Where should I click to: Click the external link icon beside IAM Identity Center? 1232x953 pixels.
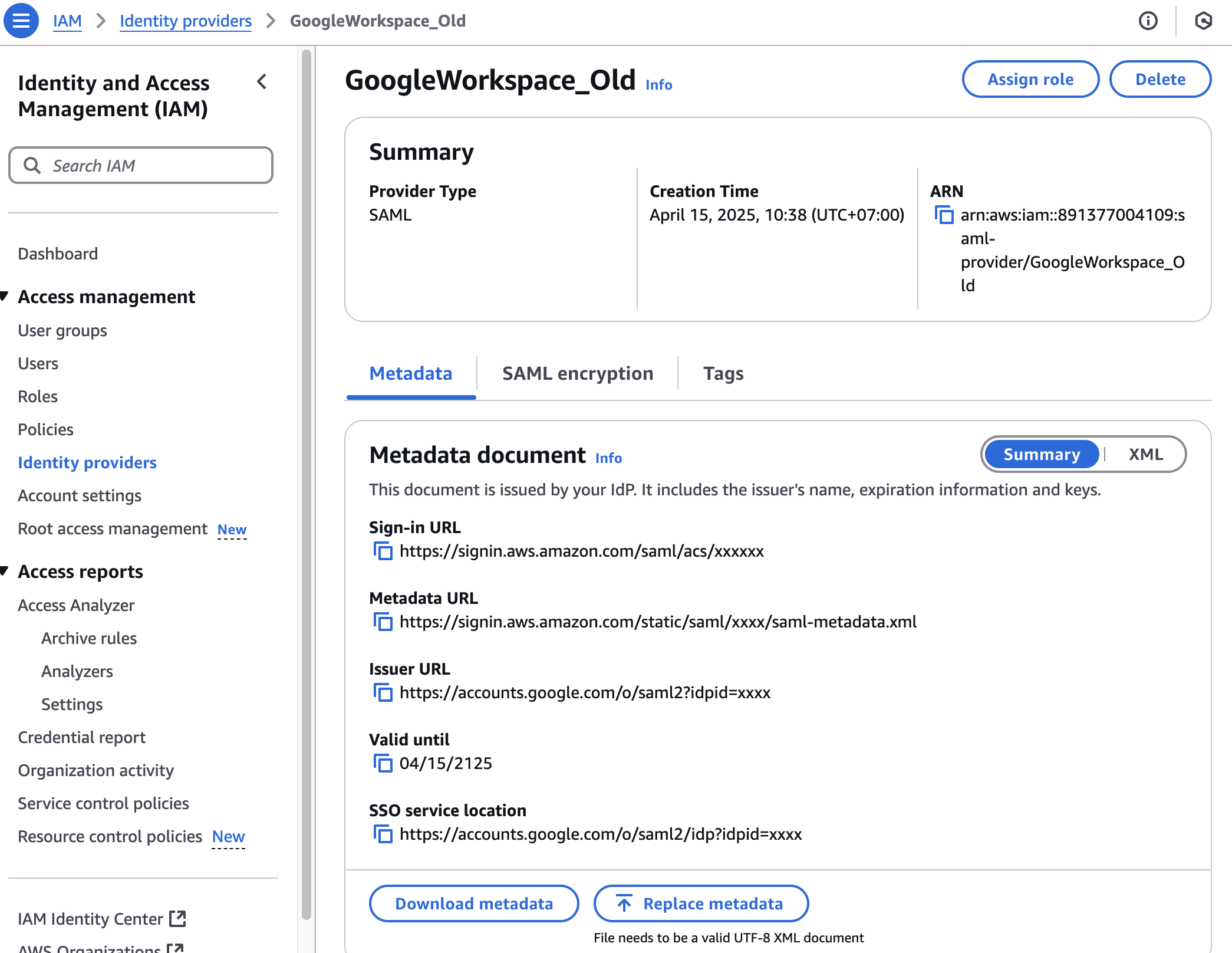(177, 918)
